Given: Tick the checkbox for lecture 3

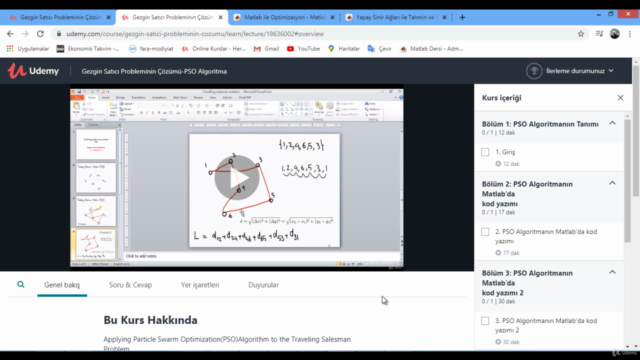Looking at the screenshot, I should (x=485, y=321).
